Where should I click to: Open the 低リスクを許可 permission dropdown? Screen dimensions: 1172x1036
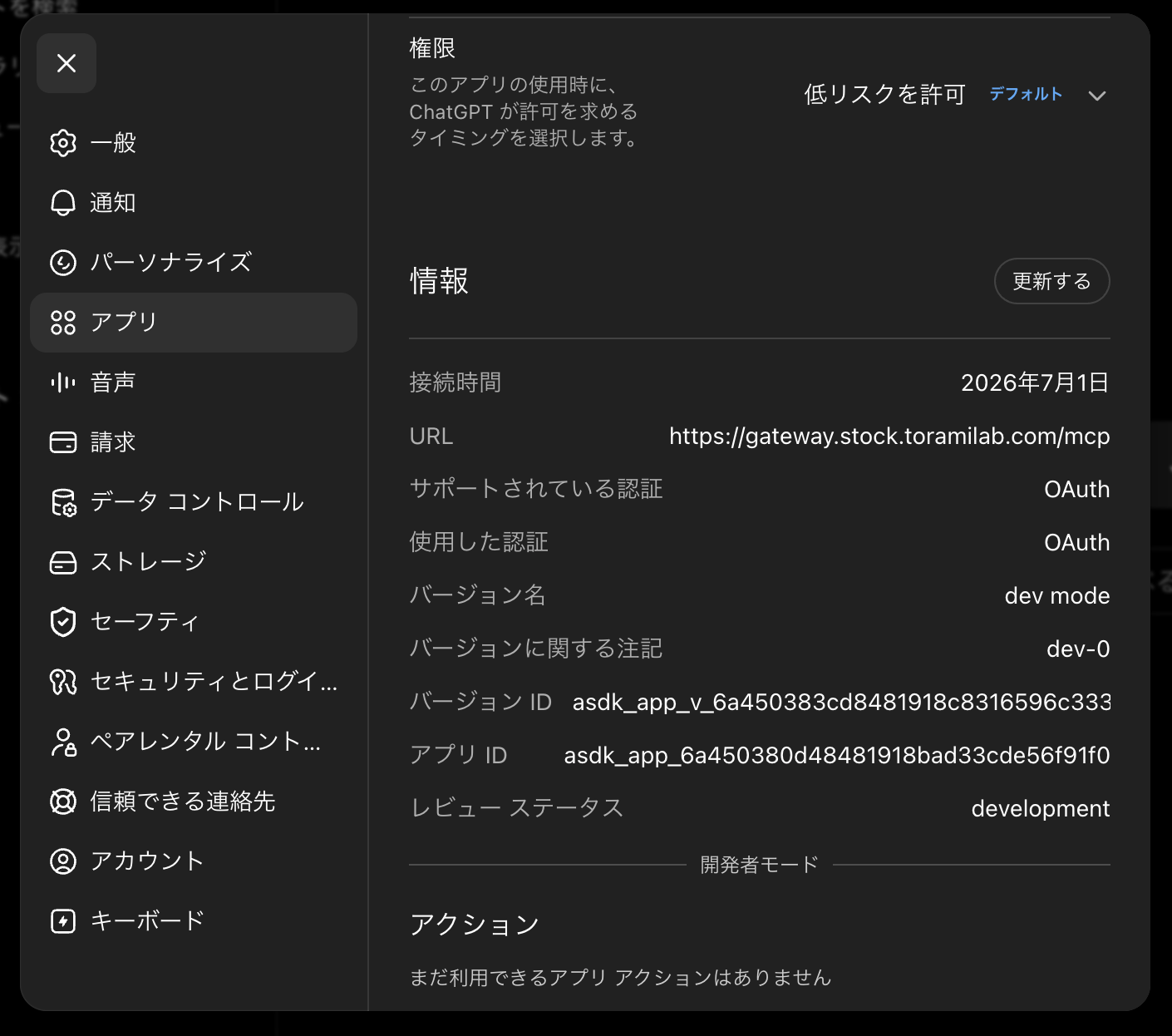point(955,95)
